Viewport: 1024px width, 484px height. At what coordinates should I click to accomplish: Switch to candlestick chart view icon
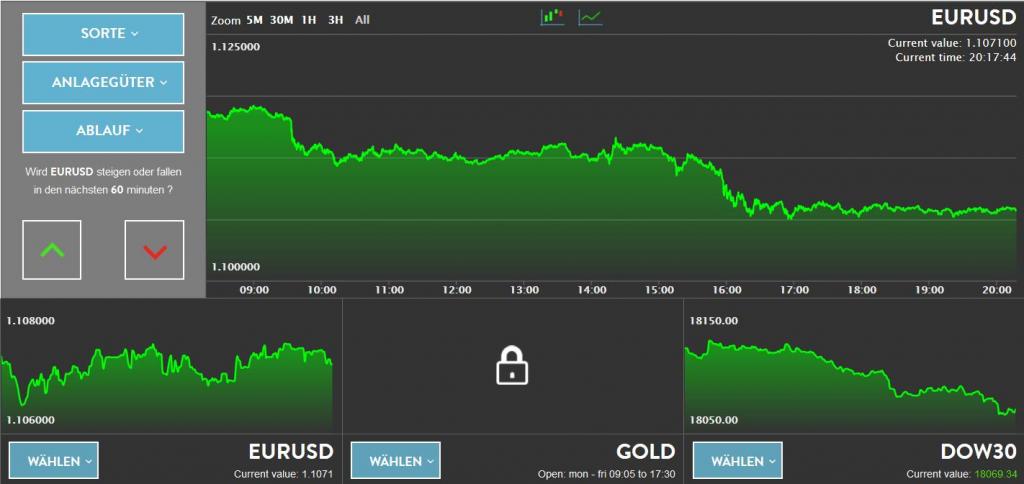click(552, 17)
